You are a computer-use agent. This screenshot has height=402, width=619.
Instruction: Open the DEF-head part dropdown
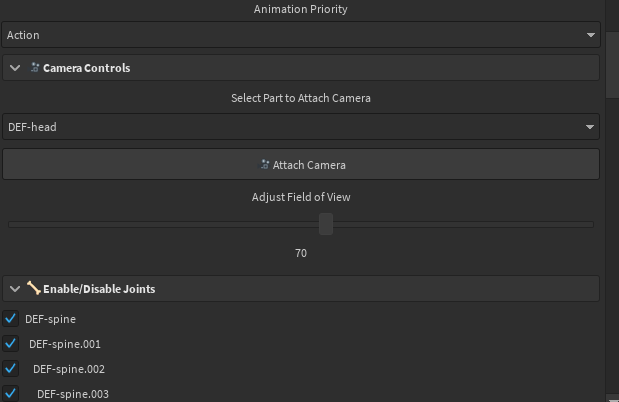coord(301,127)
